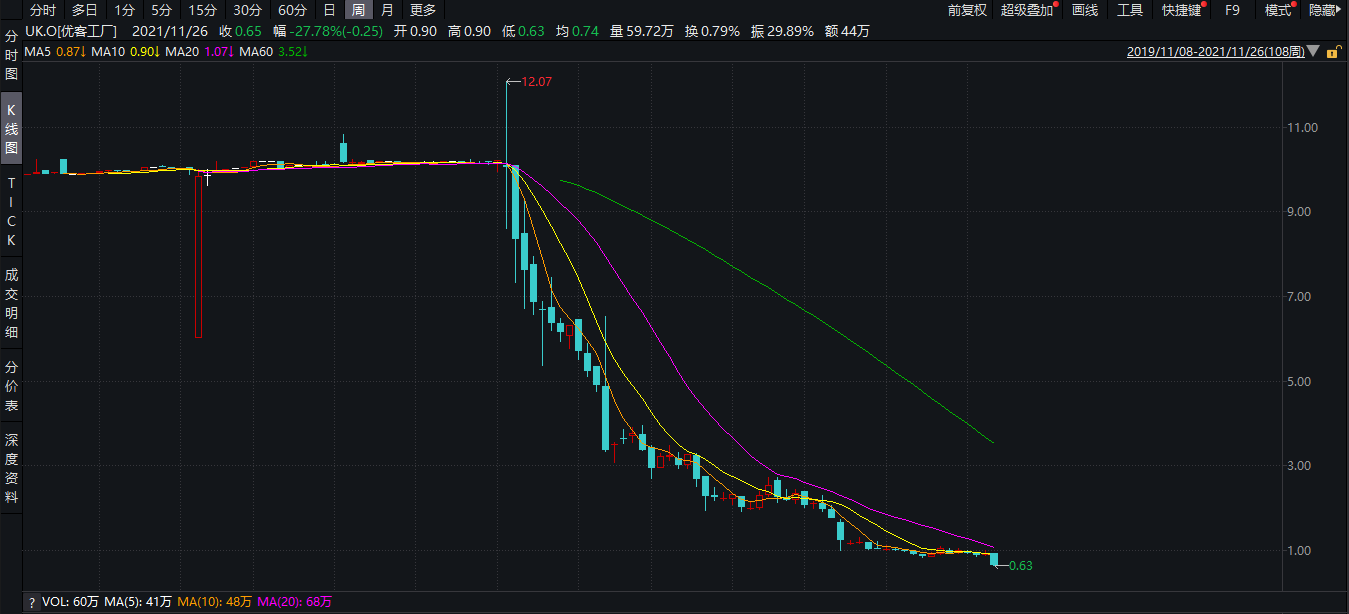Open the 深度资料 side tab
The height and width of the screenshot is (614, 1349).
11,468
